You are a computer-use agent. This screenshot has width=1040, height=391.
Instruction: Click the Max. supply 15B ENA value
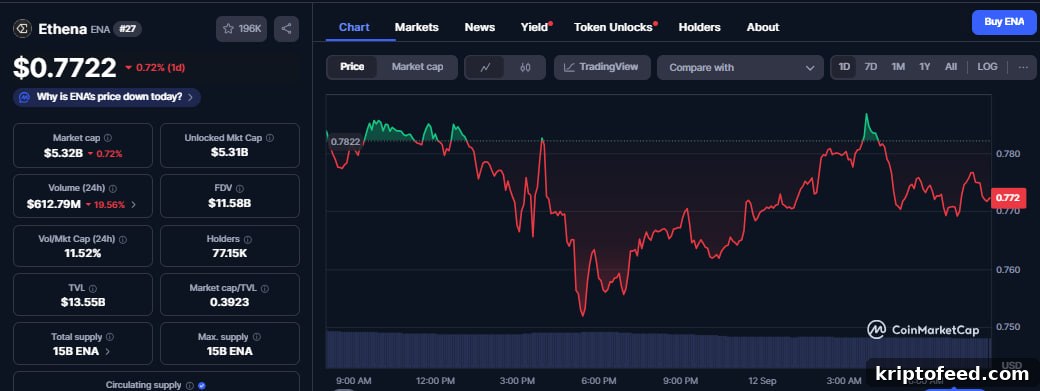229,351
